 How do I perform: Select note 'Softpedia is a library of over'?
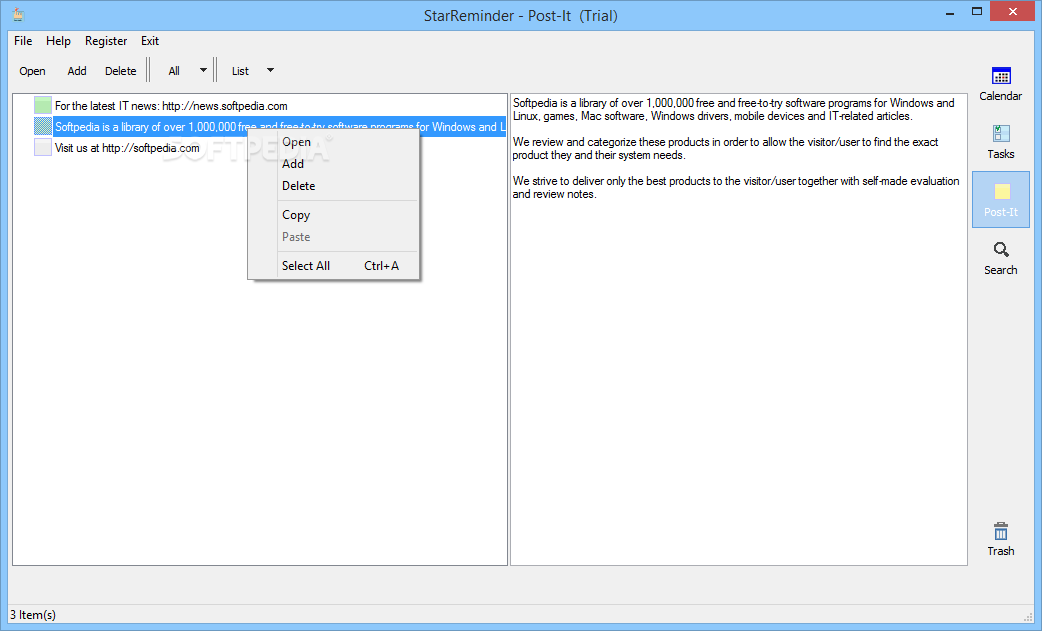pos(279,126)
